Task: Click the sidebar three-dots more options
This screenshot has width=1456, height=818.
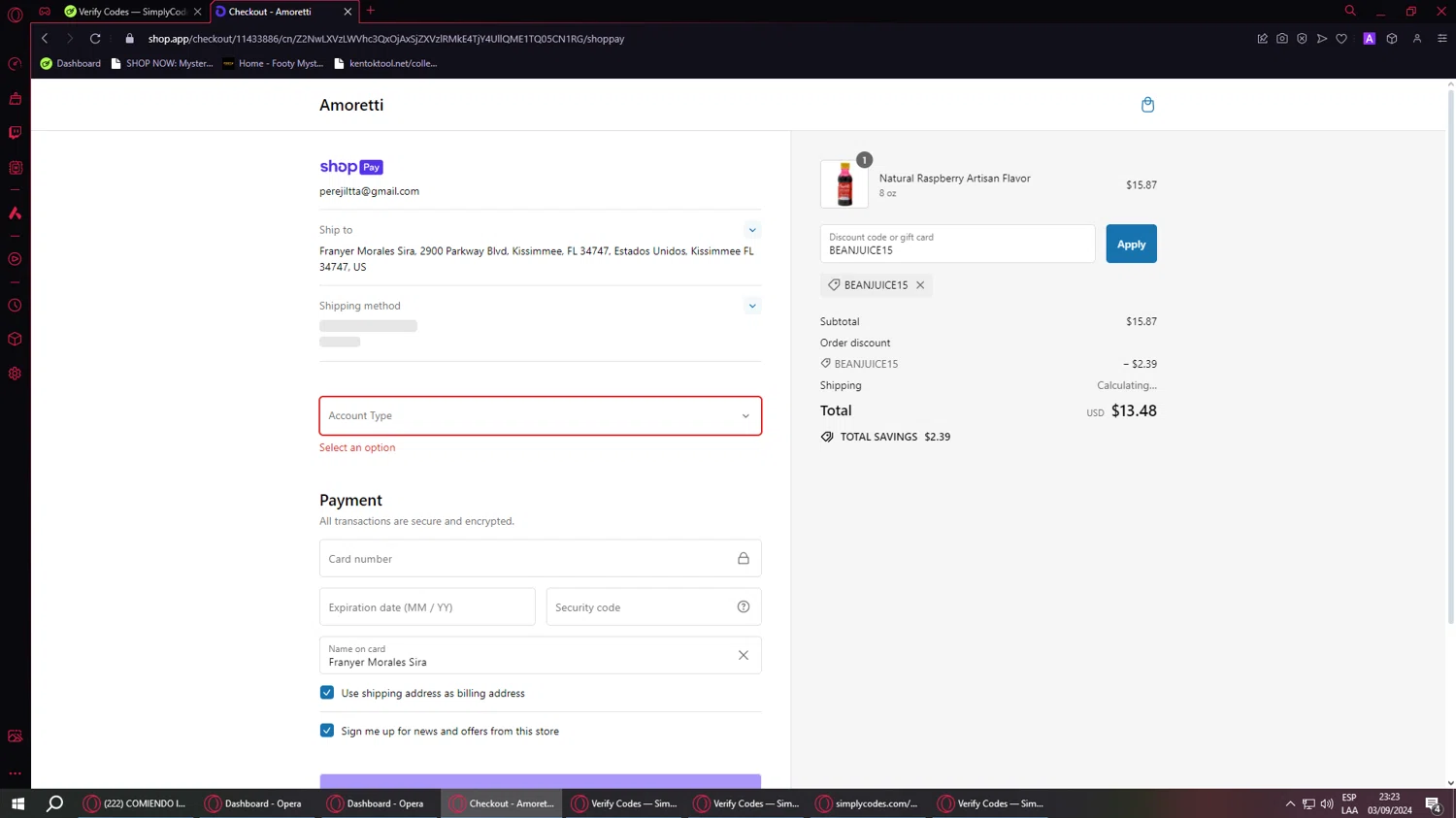Action: [15, 773]
